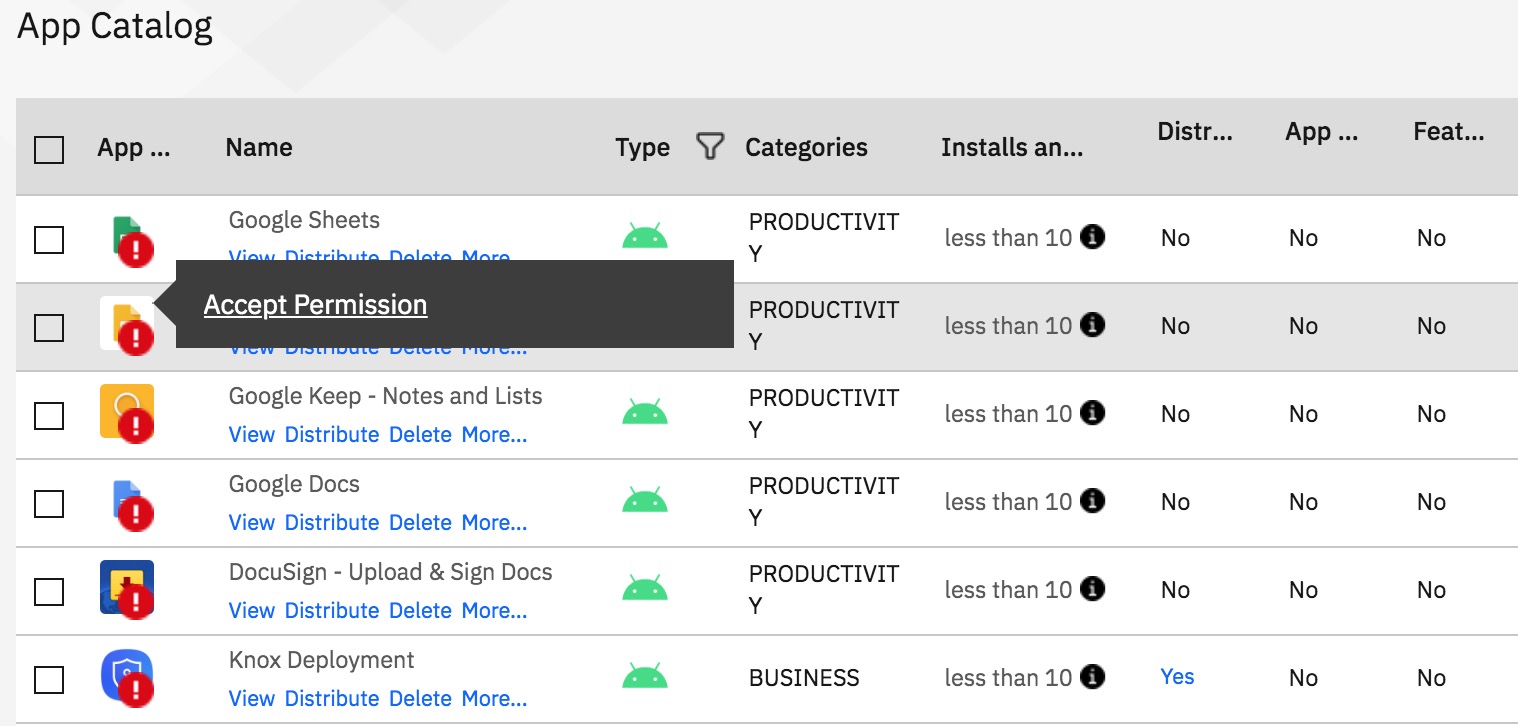
Task: Click View link for Google Docs
Action: pyautogui.click(x=252, y=523)
